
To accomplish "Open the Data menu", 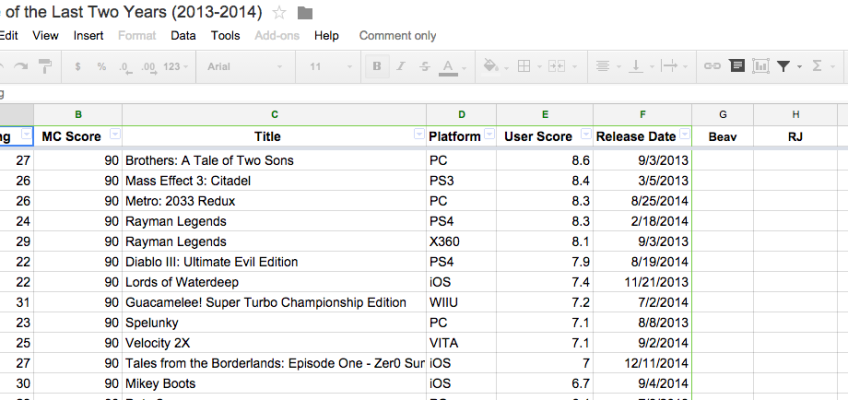I will (x=183, y=36).
